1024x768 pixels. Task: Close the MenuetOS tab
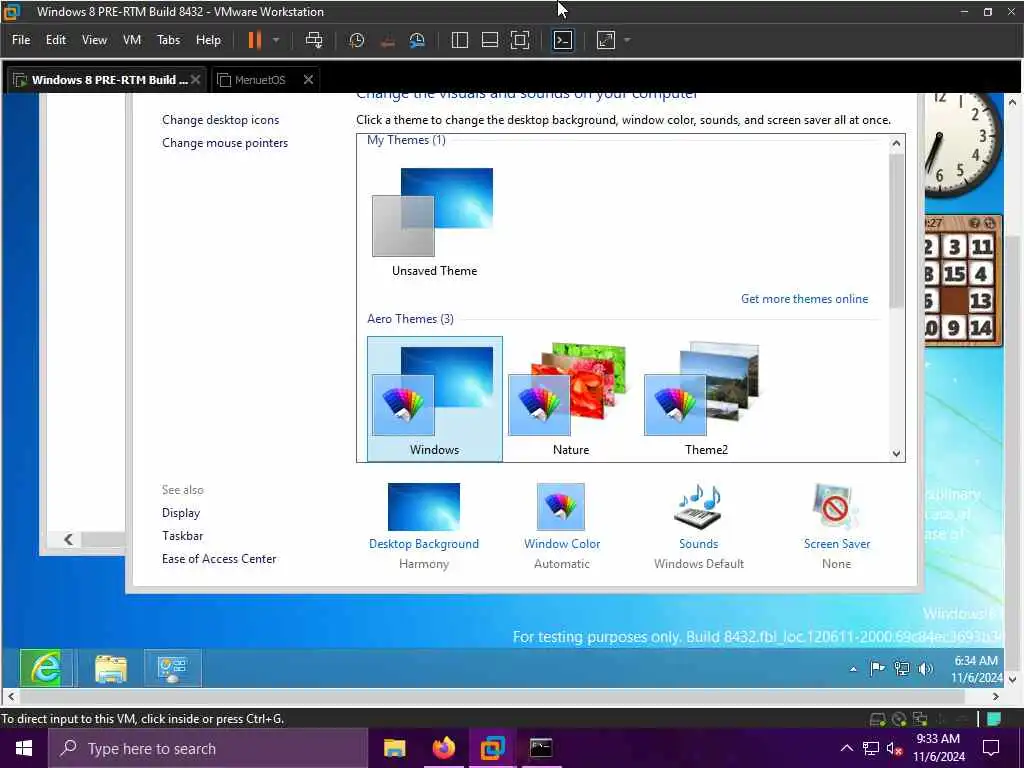click(308, 80)
